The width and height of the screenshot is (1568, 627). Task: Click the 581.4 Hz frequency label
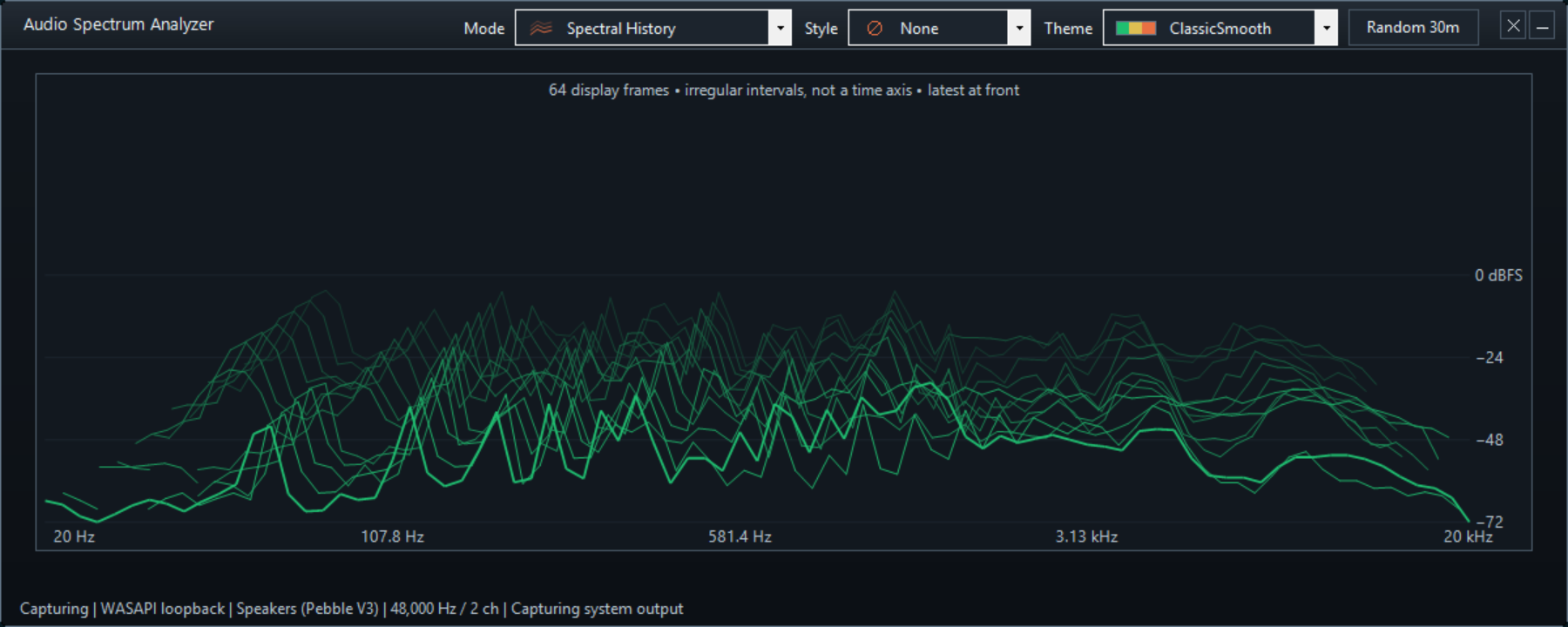(740, 536)
